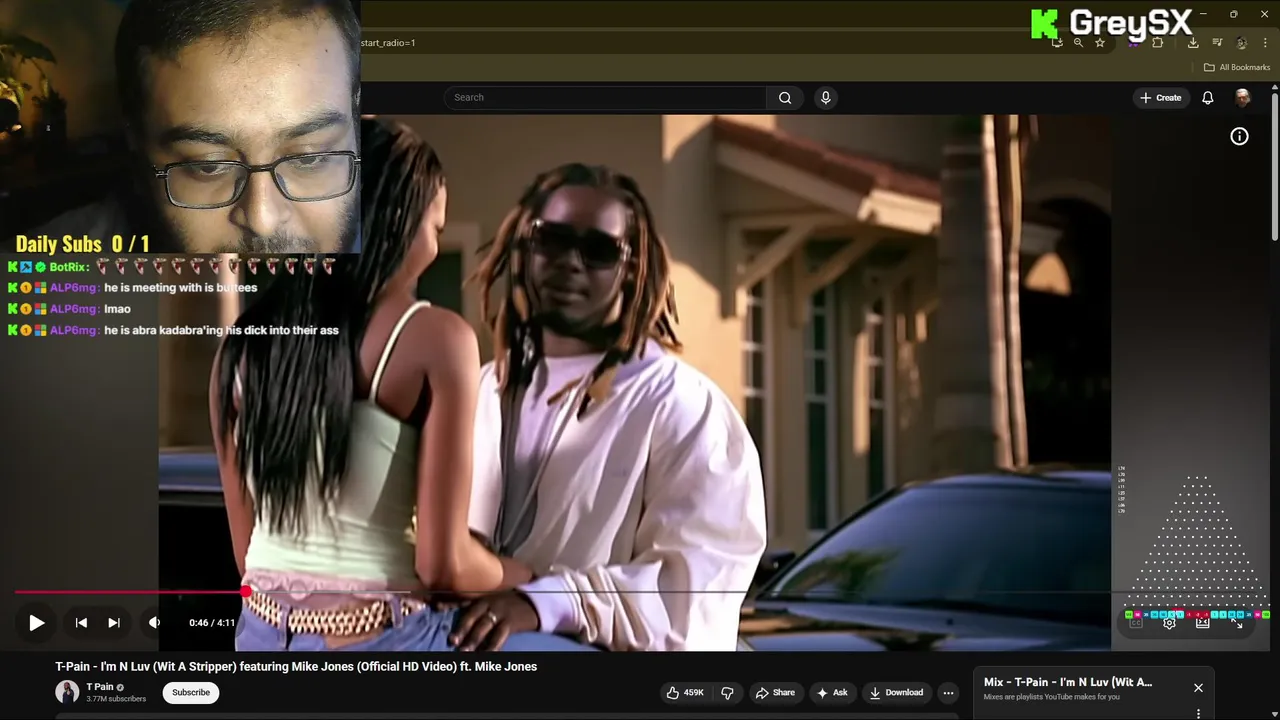Open the Mix playlist options menu
Viewport: 1280px width, 720px height.
(1198, 714)
